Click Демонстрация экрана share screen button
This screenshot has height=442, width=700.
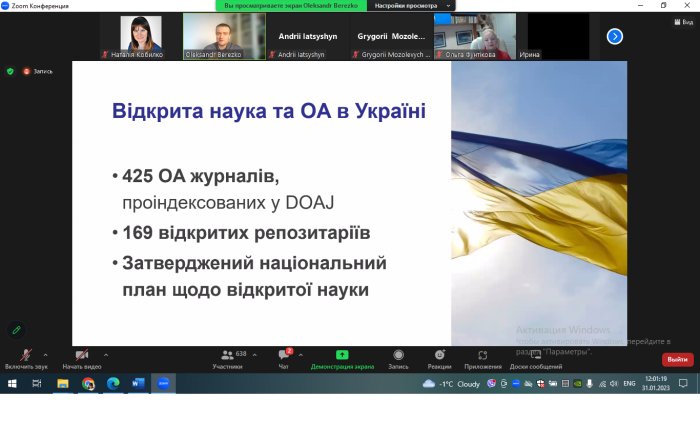pos(342,359)
